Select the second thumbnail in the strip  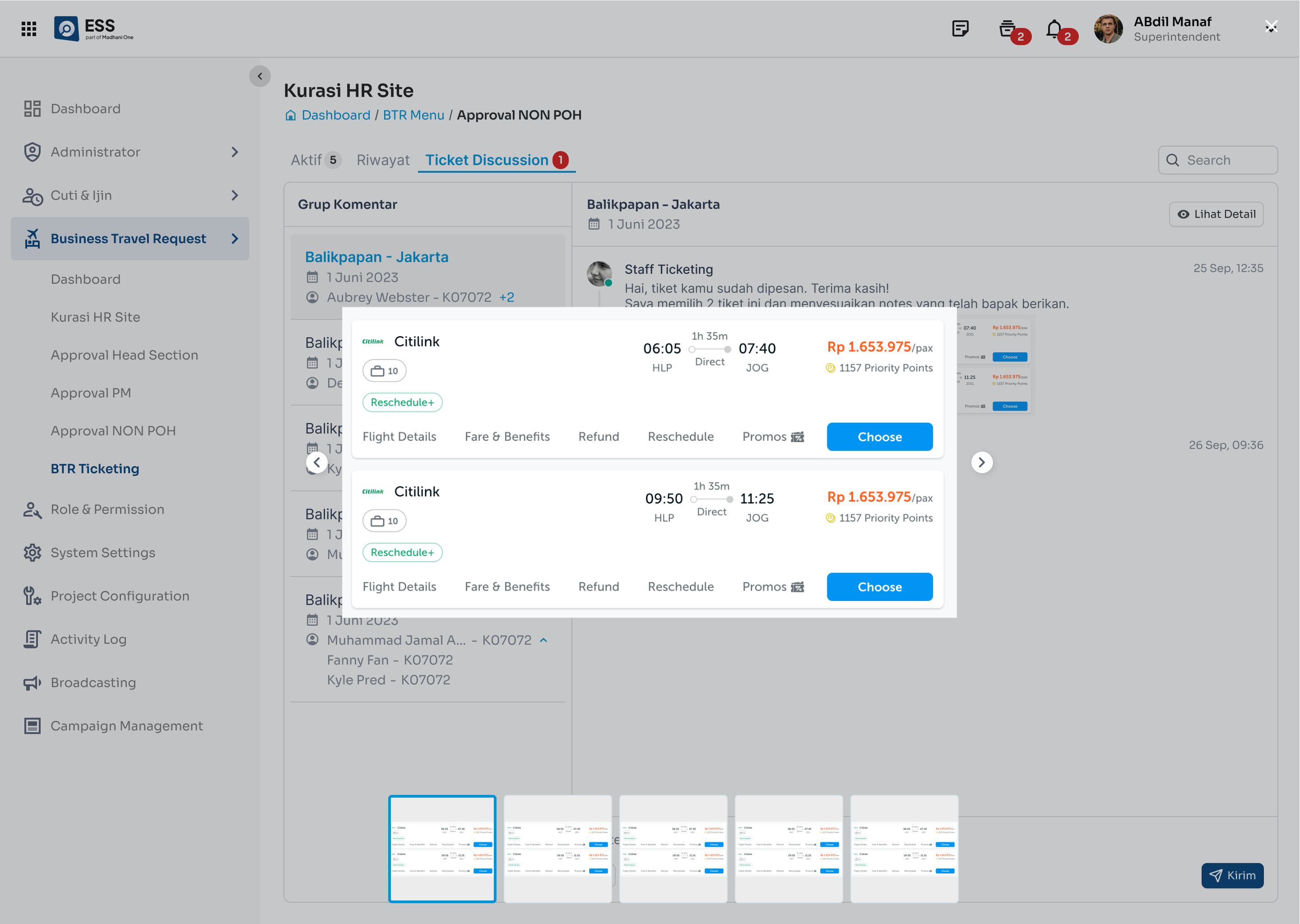point(558,848)
